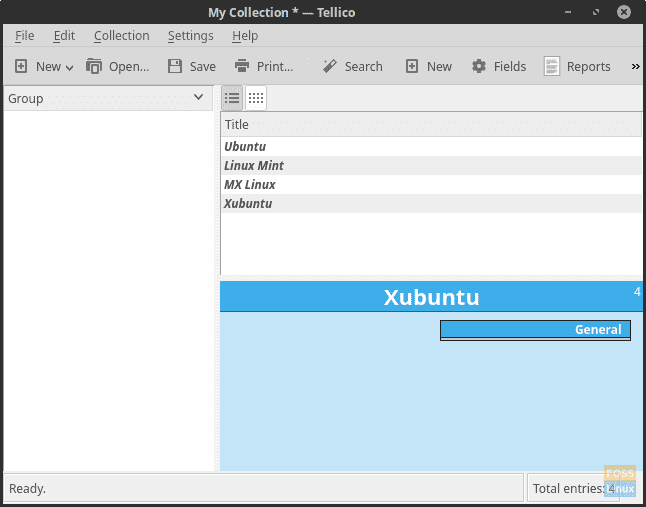Image resolution: width=646 pixels, height=507 pixels.
Task: Minimize the Tellico window
Action: pyautogui.click(x=568, y=12)
